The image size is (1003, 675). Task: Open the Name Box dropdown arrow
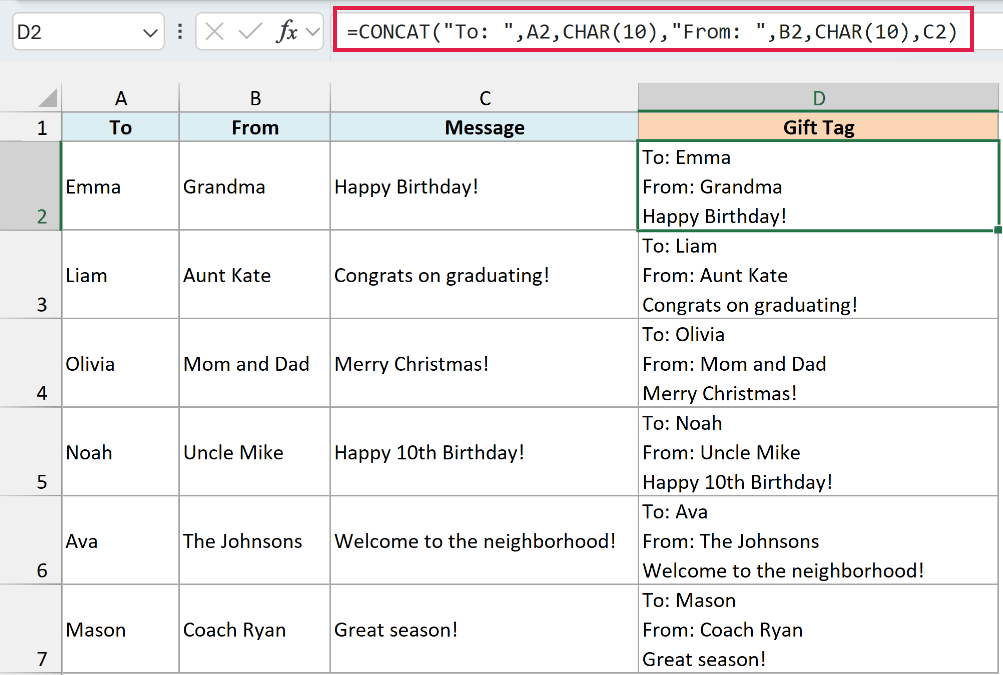(150, 33)
